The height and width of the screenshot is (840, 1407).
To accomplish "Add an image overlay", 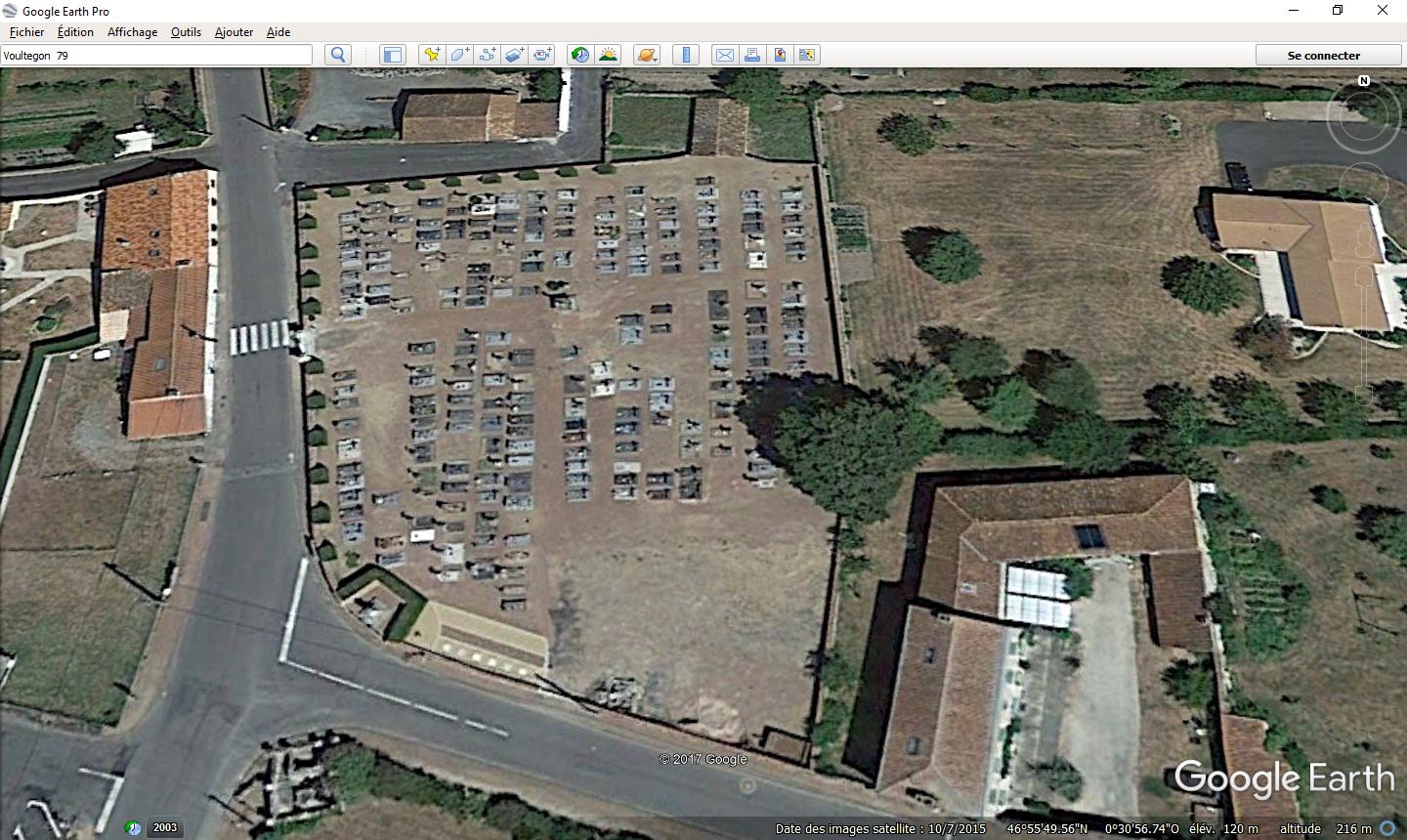I will point(514,55).
